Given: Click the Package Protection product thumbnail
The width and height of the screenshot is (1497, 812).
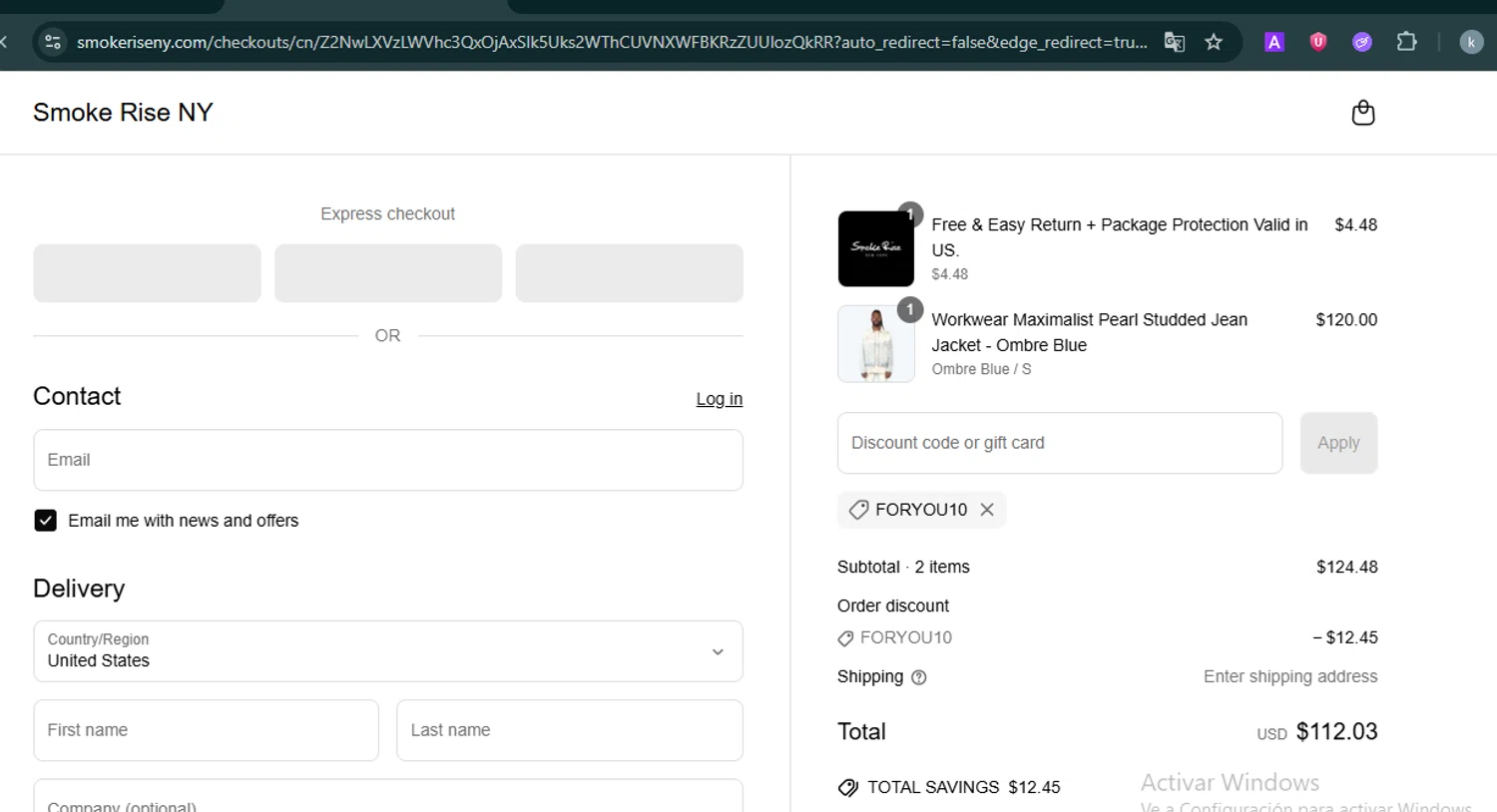Looking at the screenshot, I should click(x=876, y=248).
